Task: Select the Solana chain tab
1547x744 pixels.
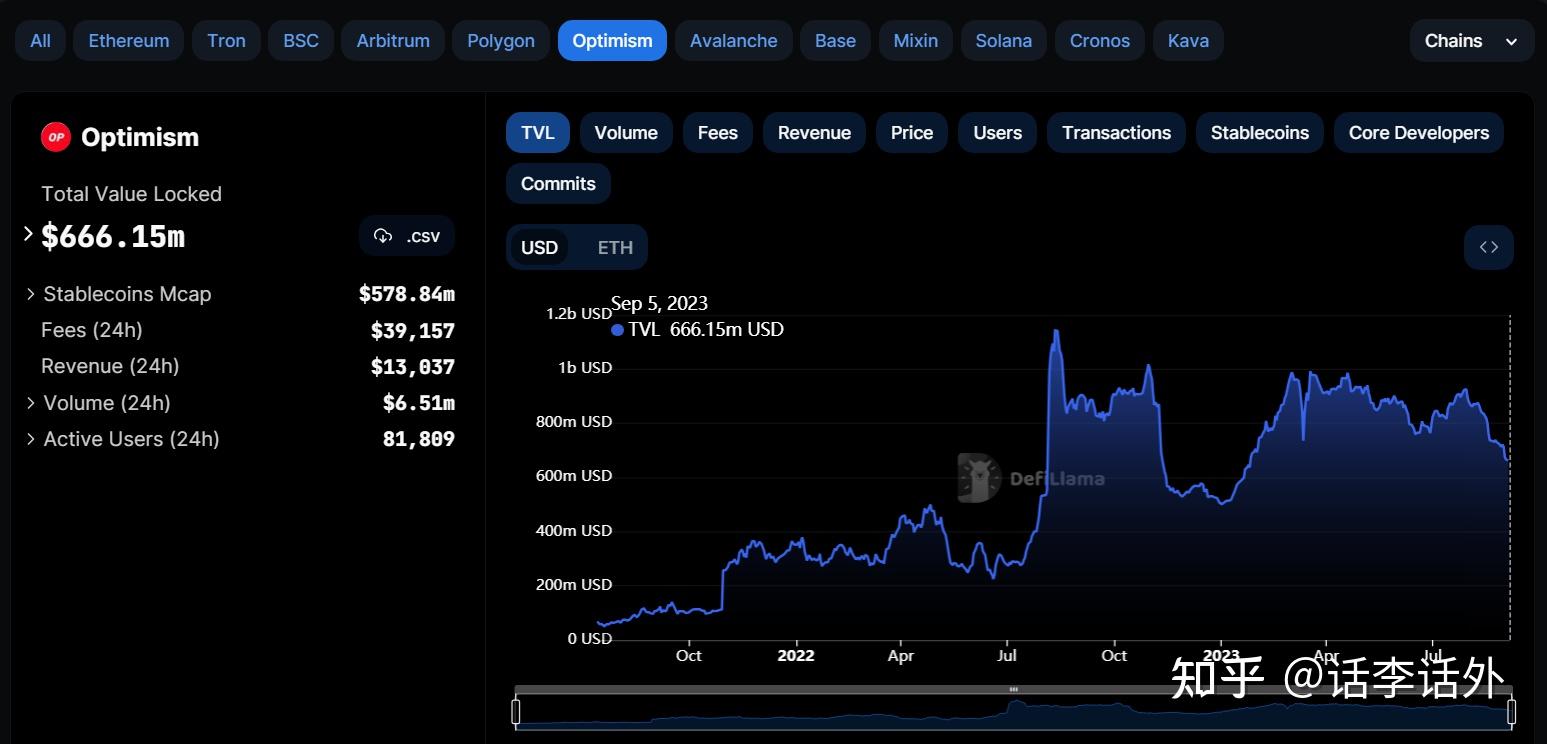Action: coord(1004,41)
